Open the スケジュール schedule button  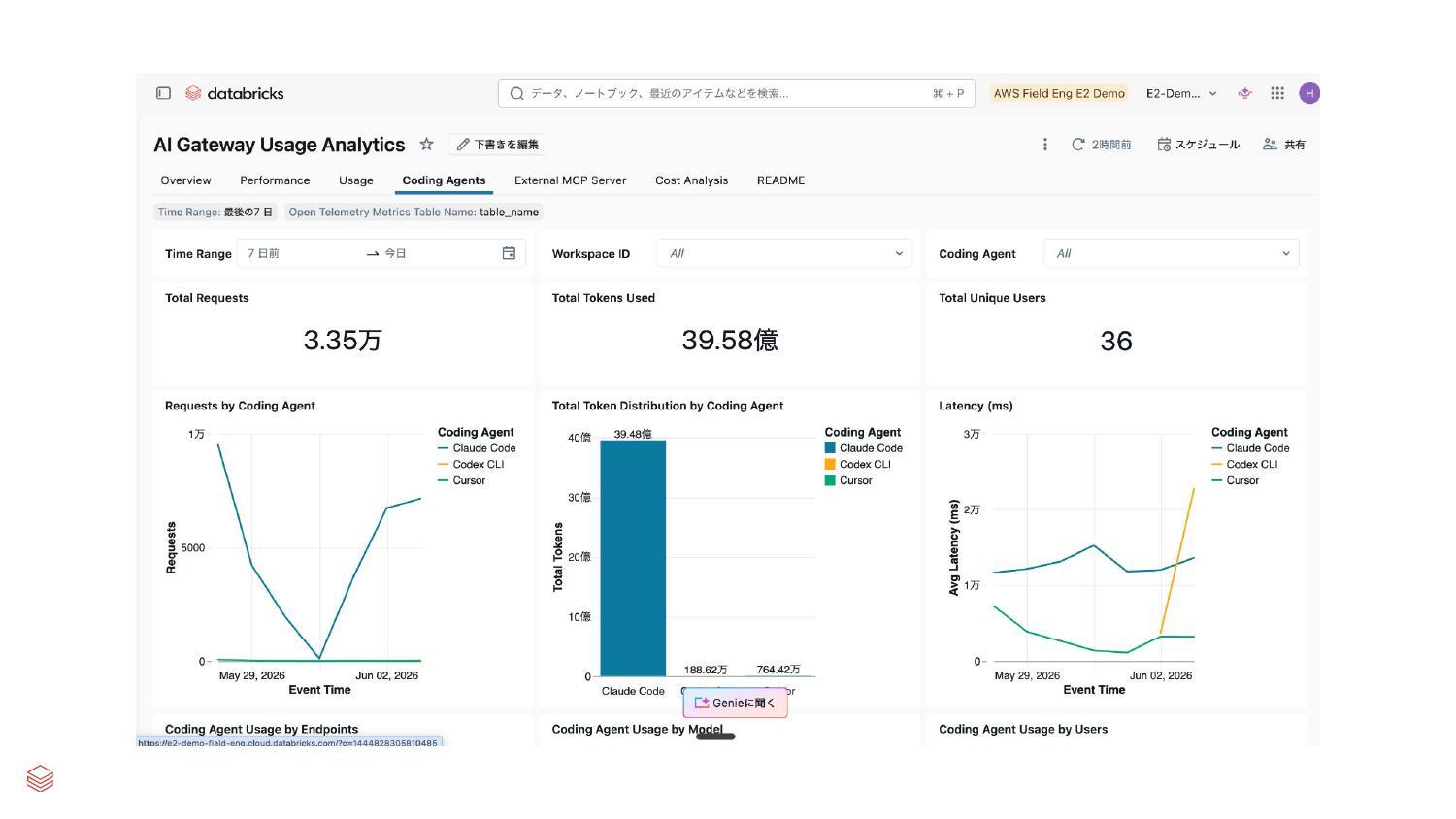pyautogui.click(x=1199, y=145)
